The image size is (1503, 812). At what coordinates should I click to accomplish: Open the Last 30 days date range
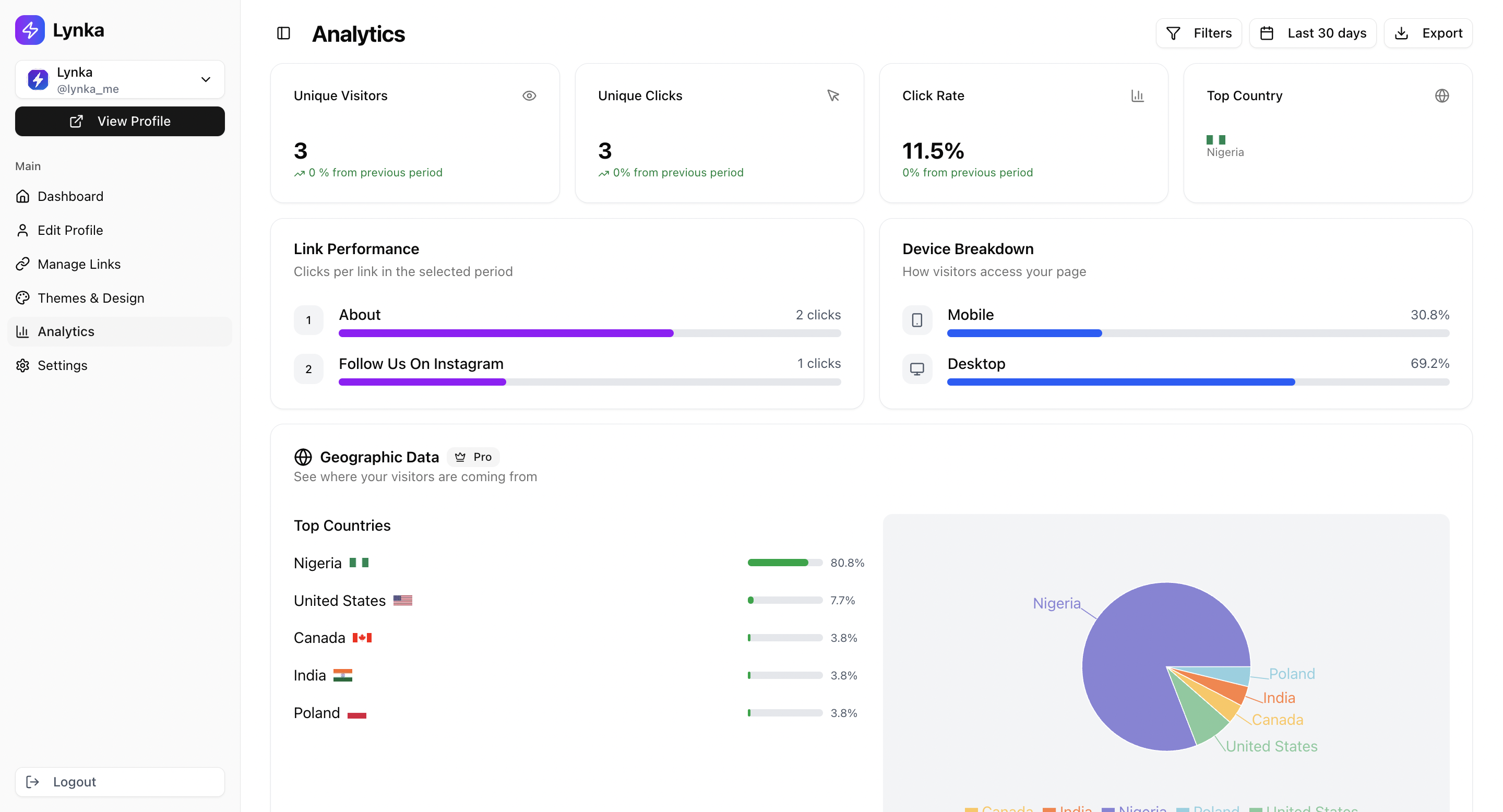1312,33
